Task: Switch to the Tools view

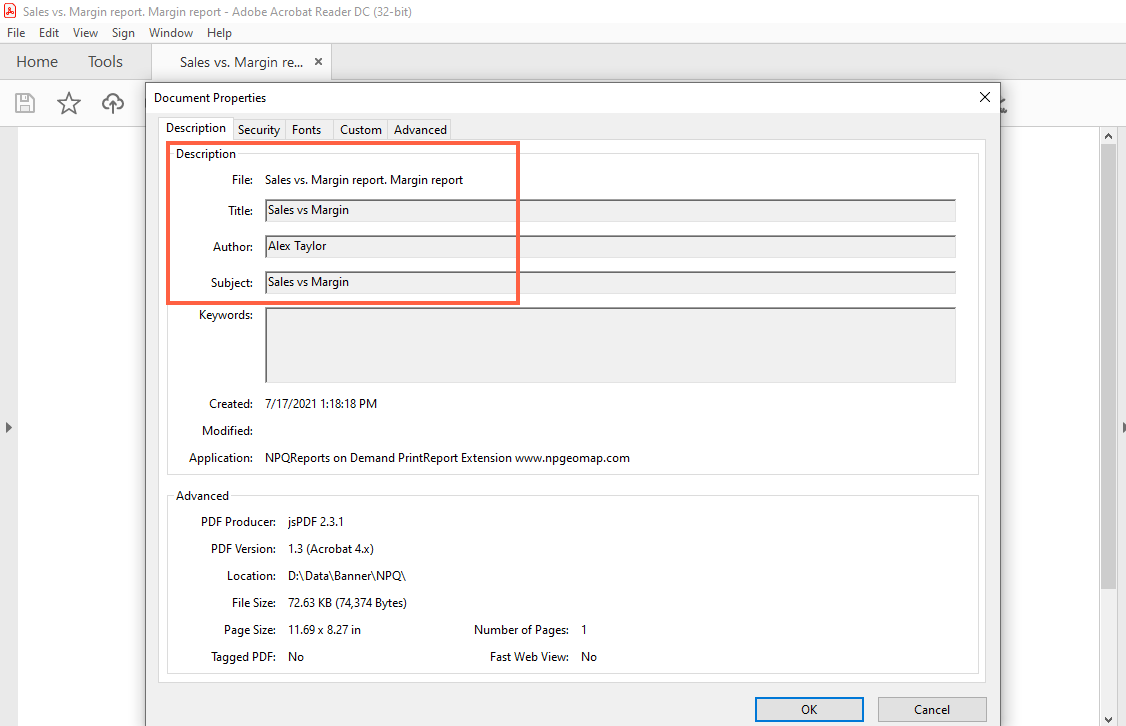Action: click(x=106, y=62)
